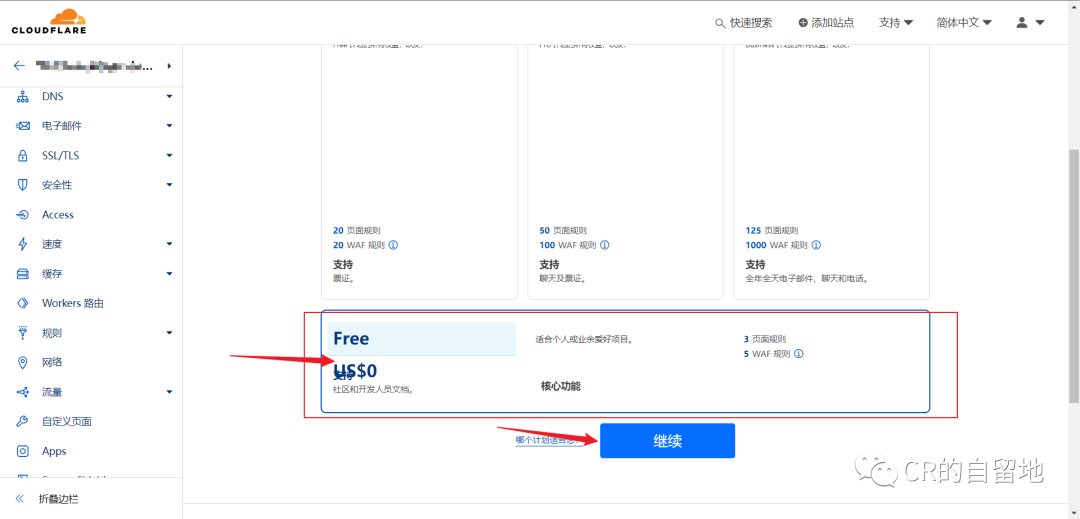Click the SSL/TLS lock icon

pos(23,156)
